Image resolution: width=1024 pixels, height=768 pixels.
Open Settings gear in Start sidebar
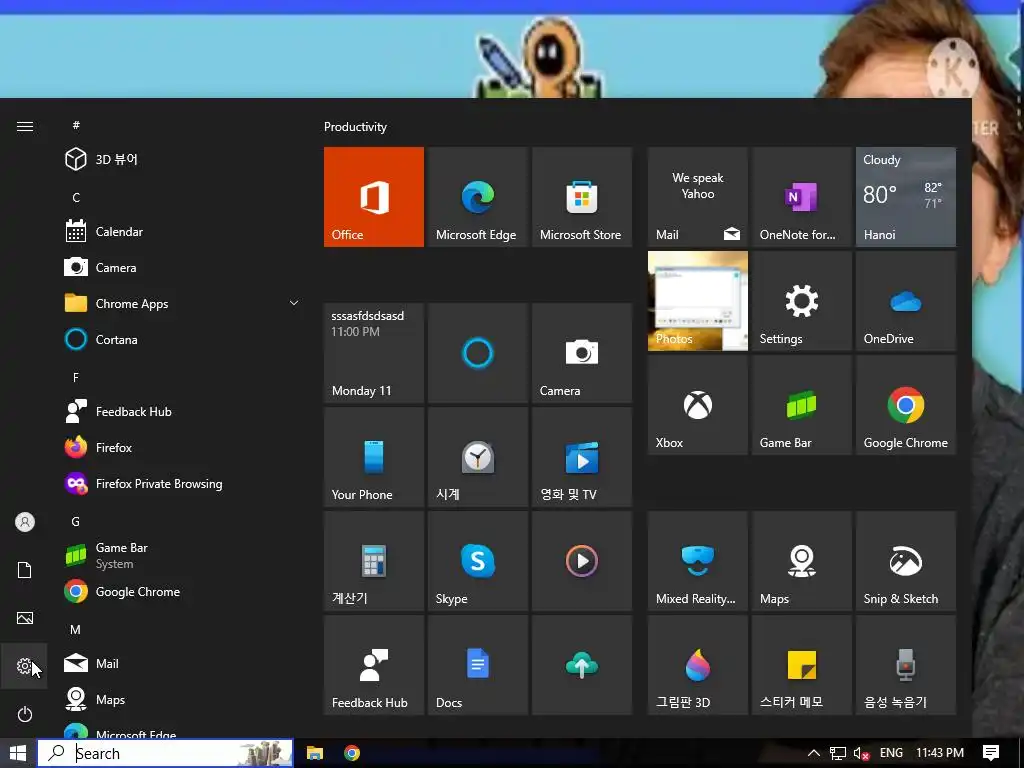(x=24, y=666)
